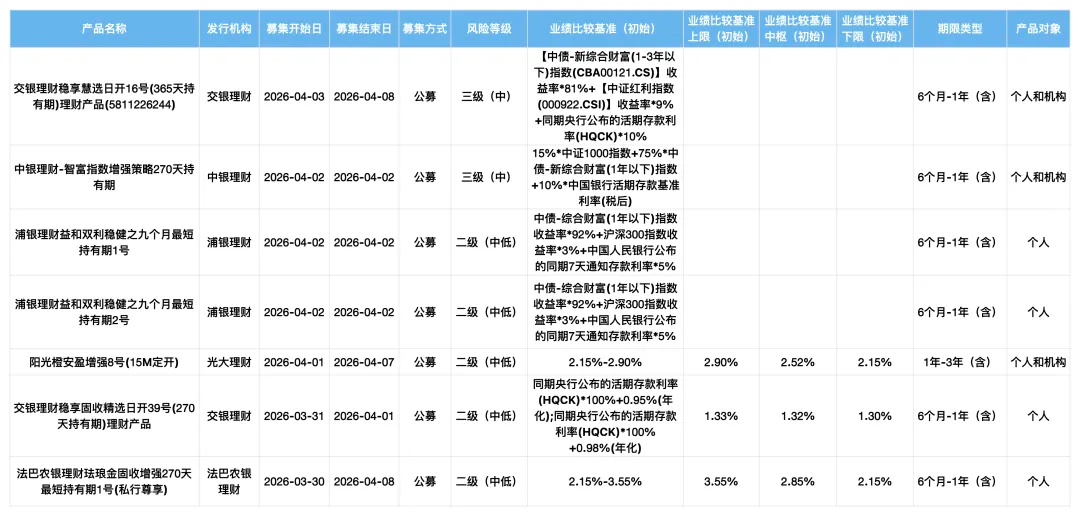Select 法巴农银理财珐琅金固收增强270天最短持有期1号
This screenshot has height=516, width=1080.
tap(105, 481)
